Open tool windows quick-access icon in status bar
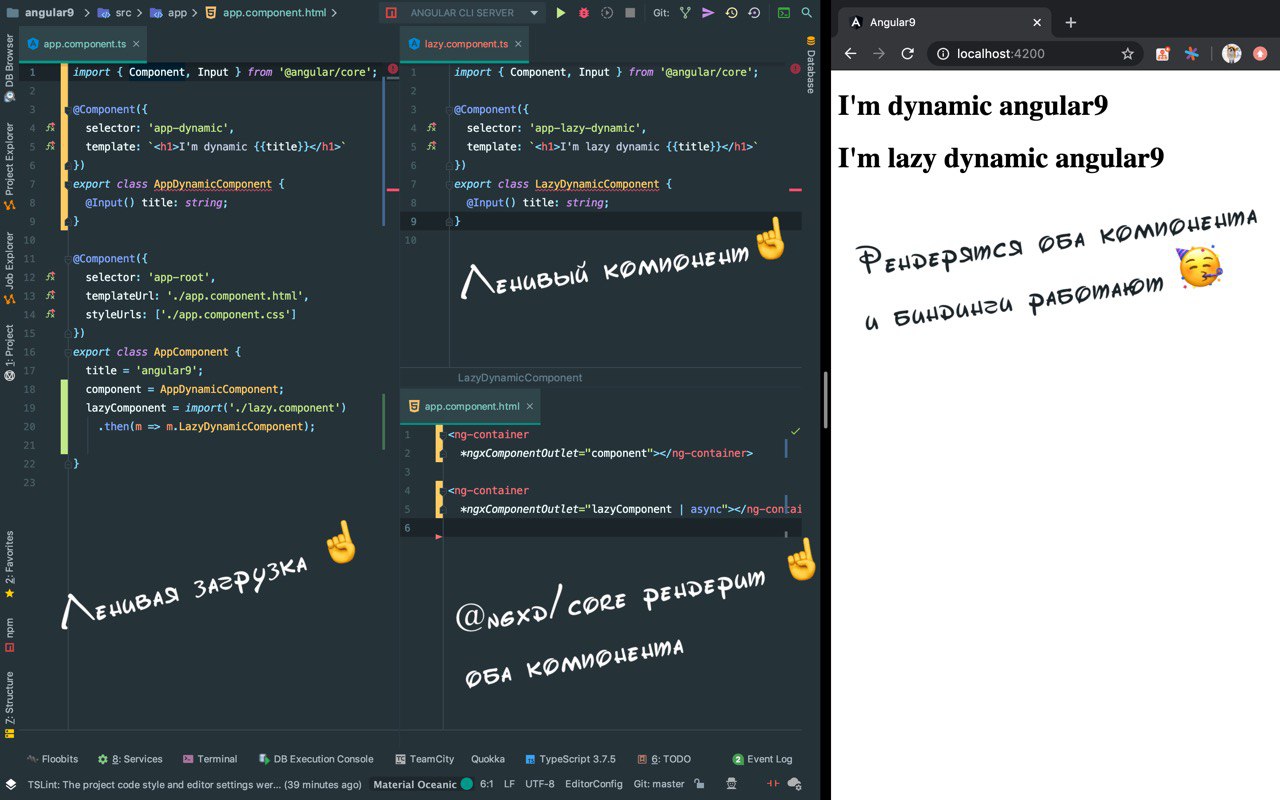 (10, 784)
